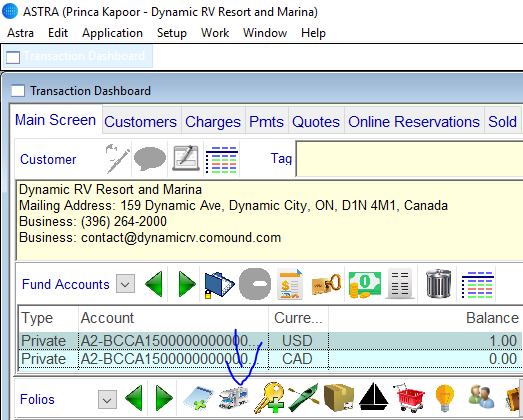Image resolution: width=523 pixels, height=420 pixels.
Task: Click the Type column header
Action: (48, 318)
